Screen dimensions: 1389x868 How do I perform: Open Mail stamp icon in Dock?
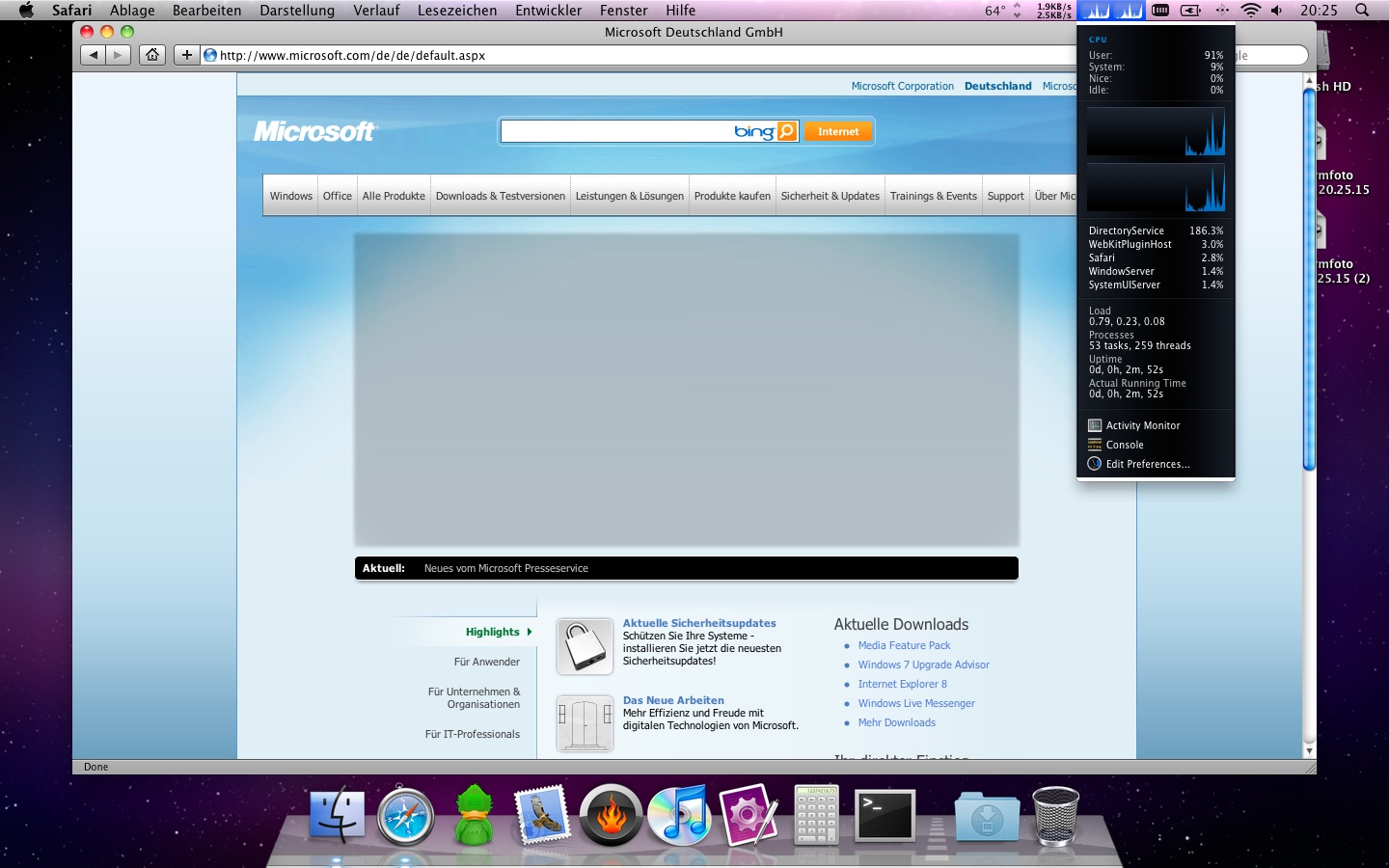(x=542, y=815)
